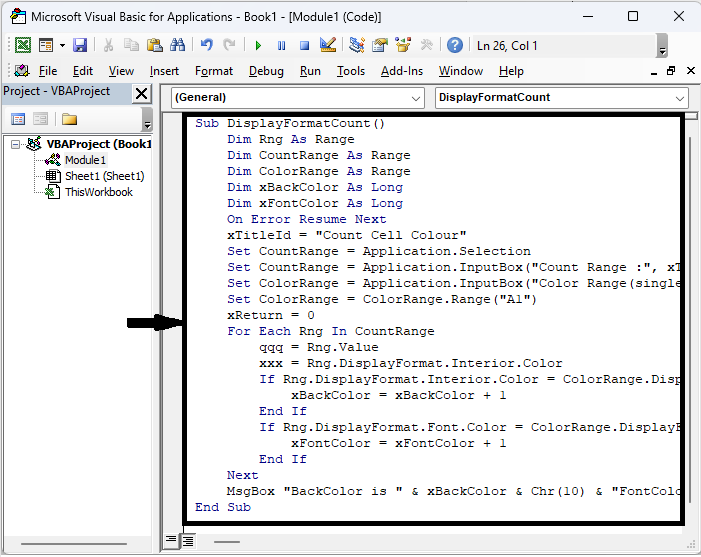Click the Cut scissors icon
701x557 pixels.
[x=108, y=45]
